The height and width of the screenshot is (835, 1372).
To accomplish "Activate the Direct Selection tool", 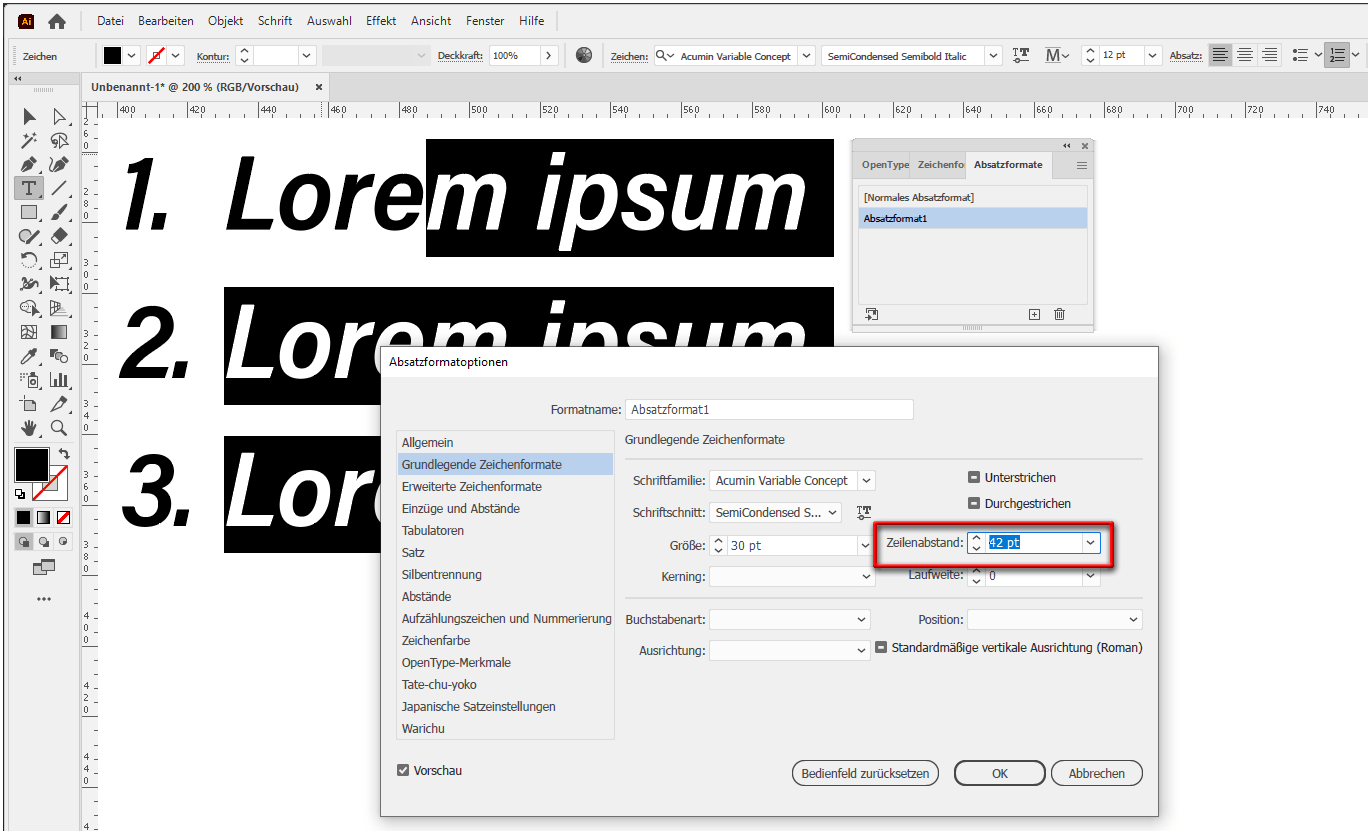I will (61, 116).
